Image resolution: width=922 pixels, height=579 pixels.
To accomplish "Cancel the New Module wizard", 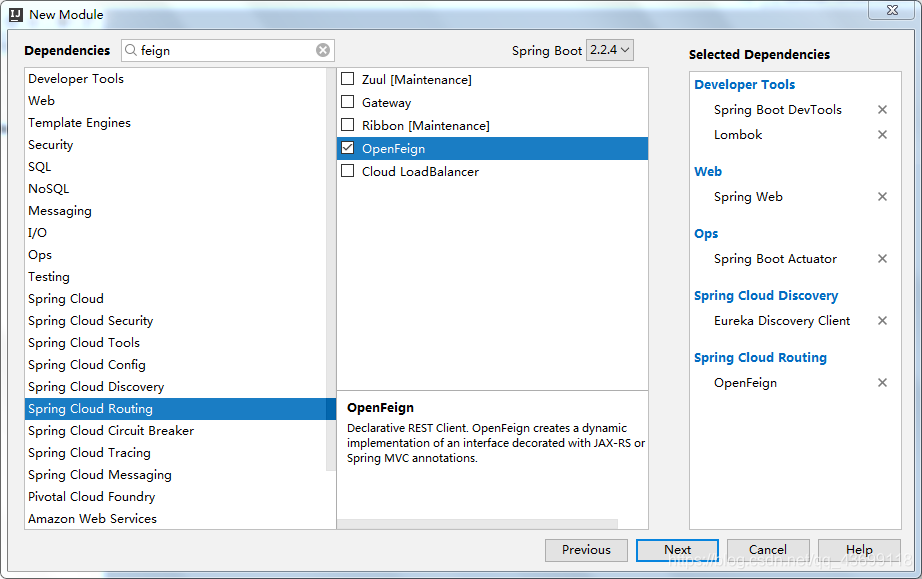I will (x=768, y=550).
